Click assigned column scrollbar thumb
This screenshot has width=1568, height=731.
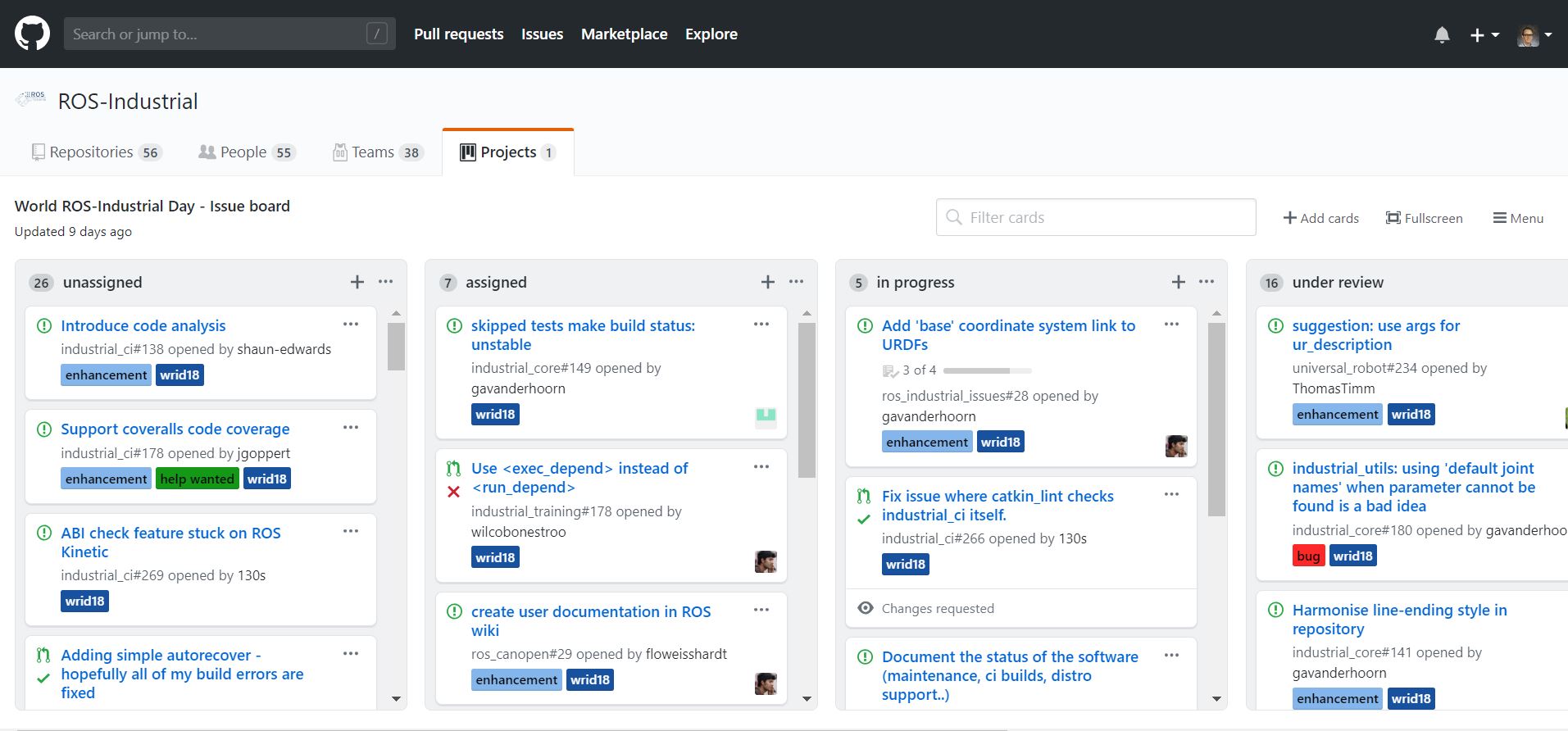807,400
